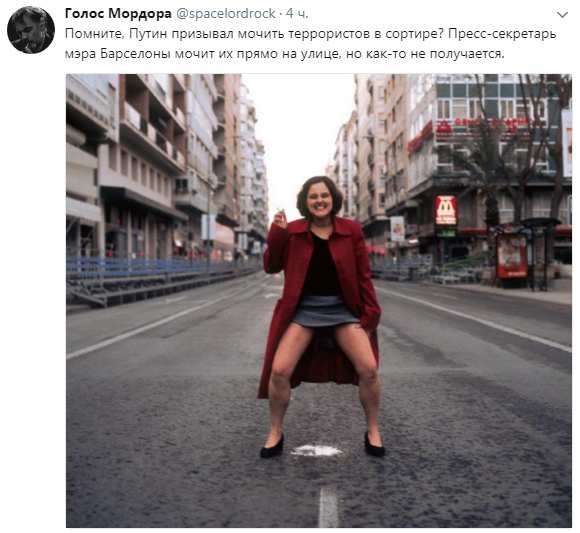Open the attached street photo
The width and height of the screenshot is (580, 533).
coord(319,301)
